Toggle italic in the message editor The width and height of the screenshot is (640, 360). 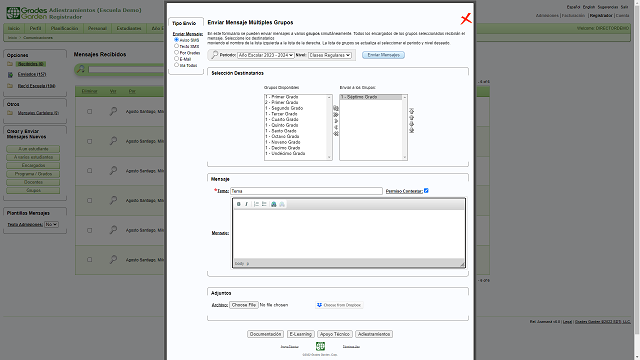tap(246, 204)
